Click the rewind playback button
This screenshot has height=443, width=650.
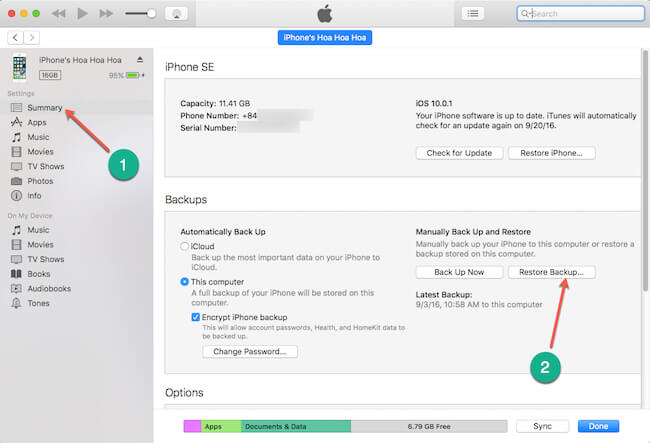(58, 14)
